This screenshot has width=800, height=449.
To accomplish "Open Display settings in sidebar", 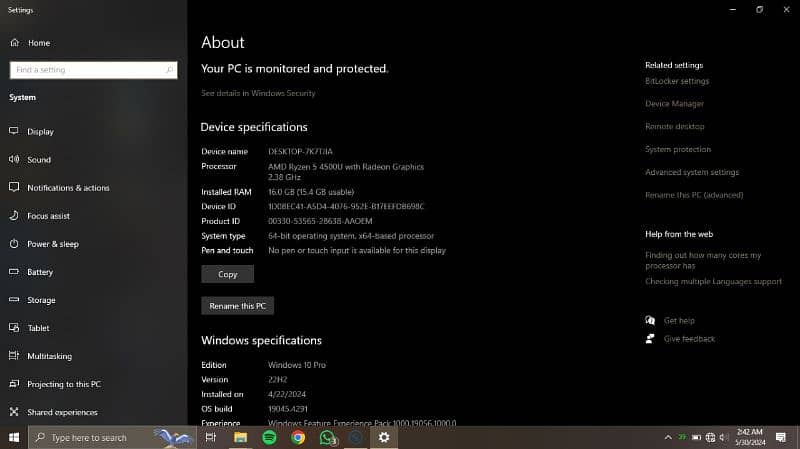I will click(x=40, y=132).
